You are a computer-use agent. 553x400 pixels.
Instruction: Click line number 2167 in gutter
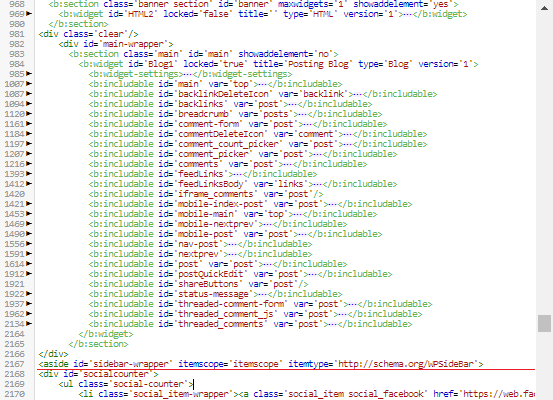[14, 364]
